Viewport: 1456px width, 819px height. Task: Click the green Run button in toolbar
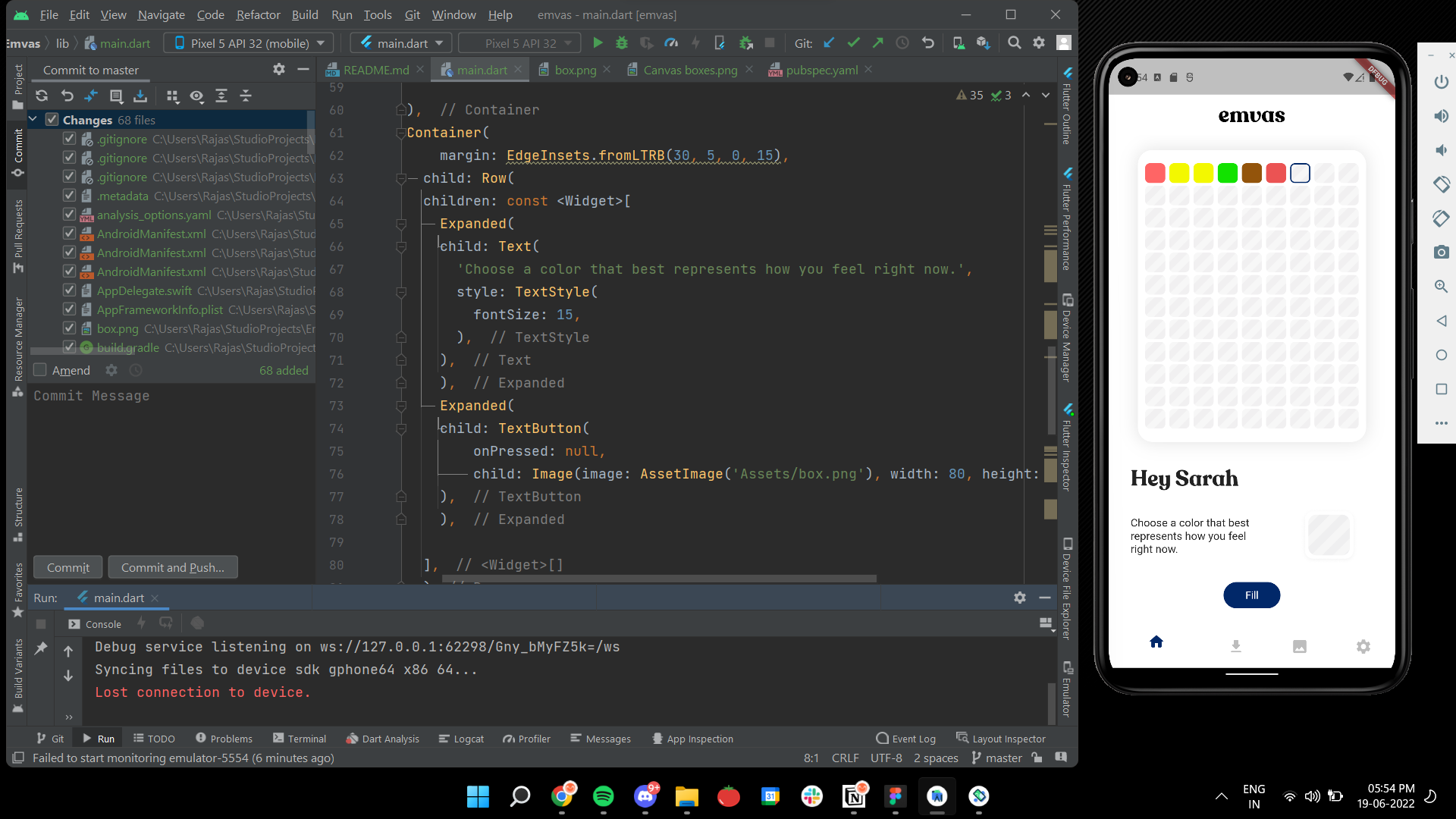pyautogui.click(x=598, y=43)
